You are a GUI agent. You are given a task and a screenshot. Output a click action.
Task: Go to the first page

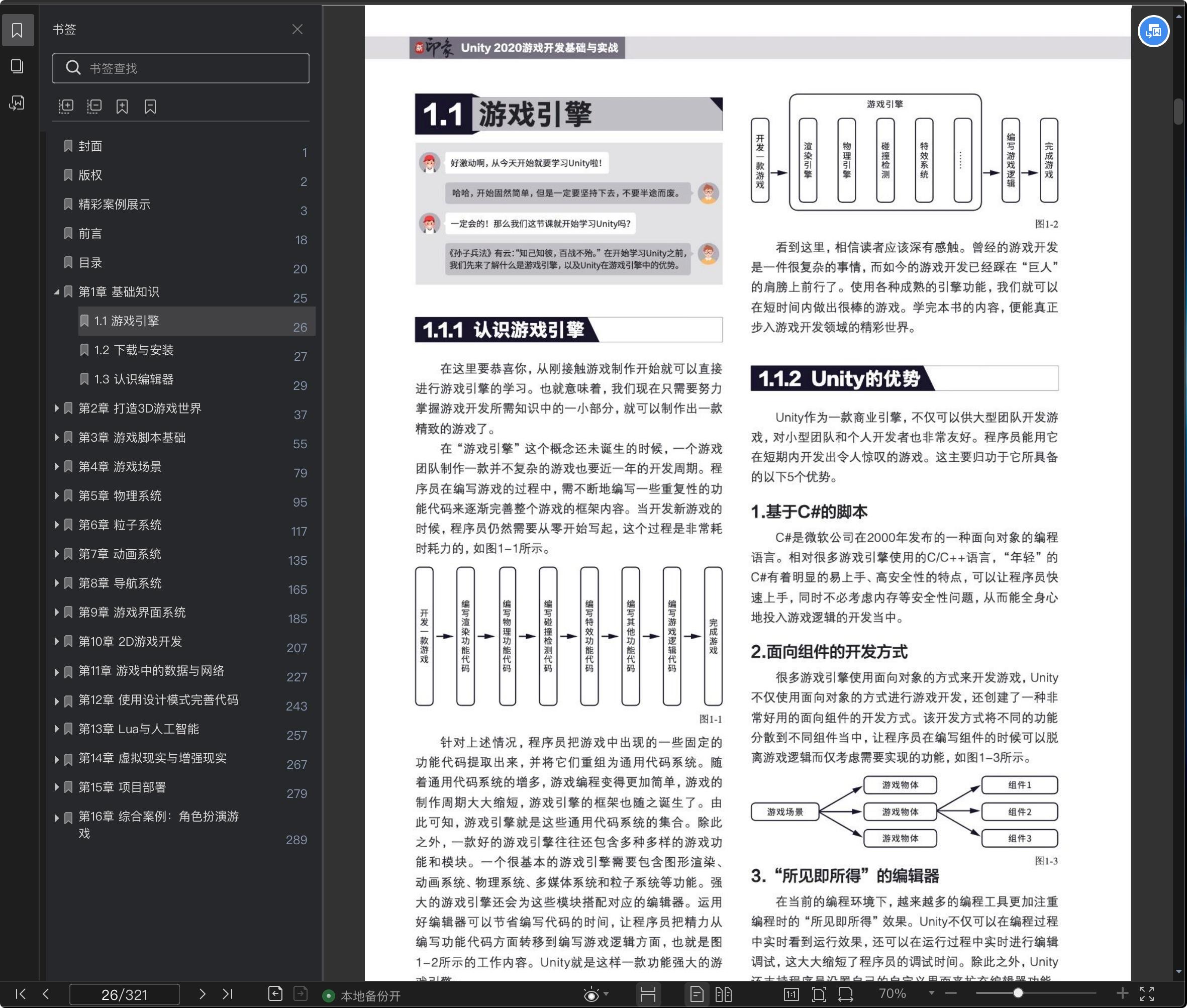(21, 994)
